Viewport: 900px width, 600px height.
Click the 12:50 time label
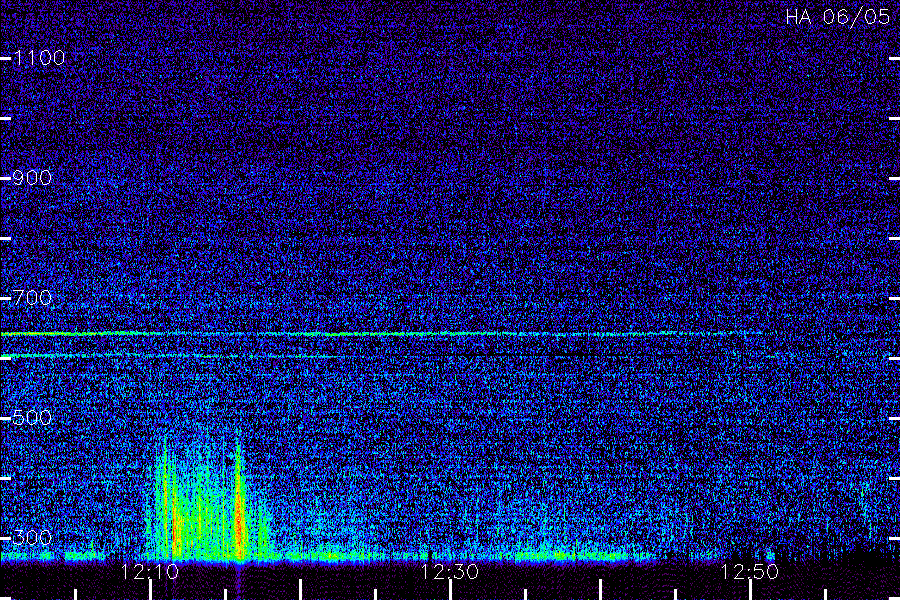pos(750,572)
